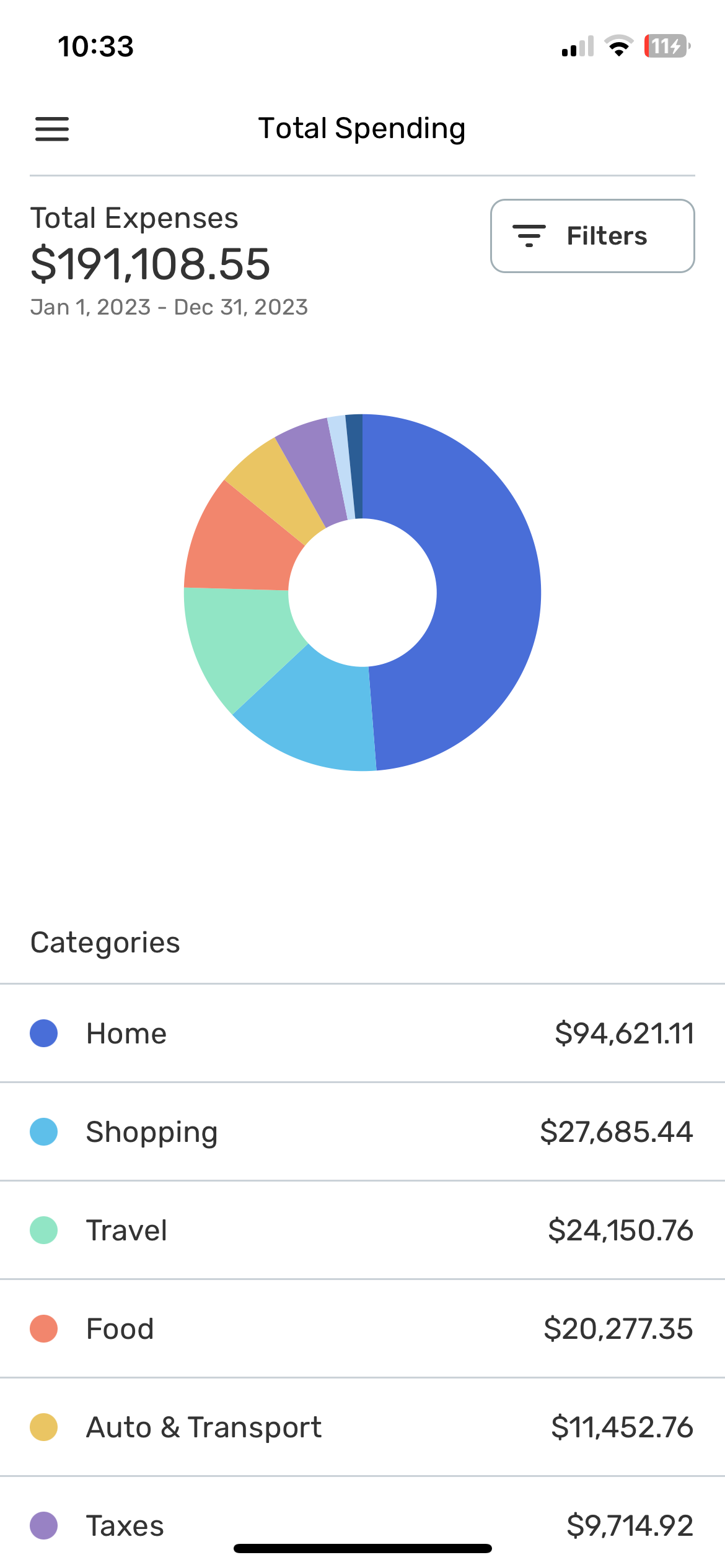Open the Travel category details
Viewport: 725px width, 1568px height.
tap(362, 1230)
